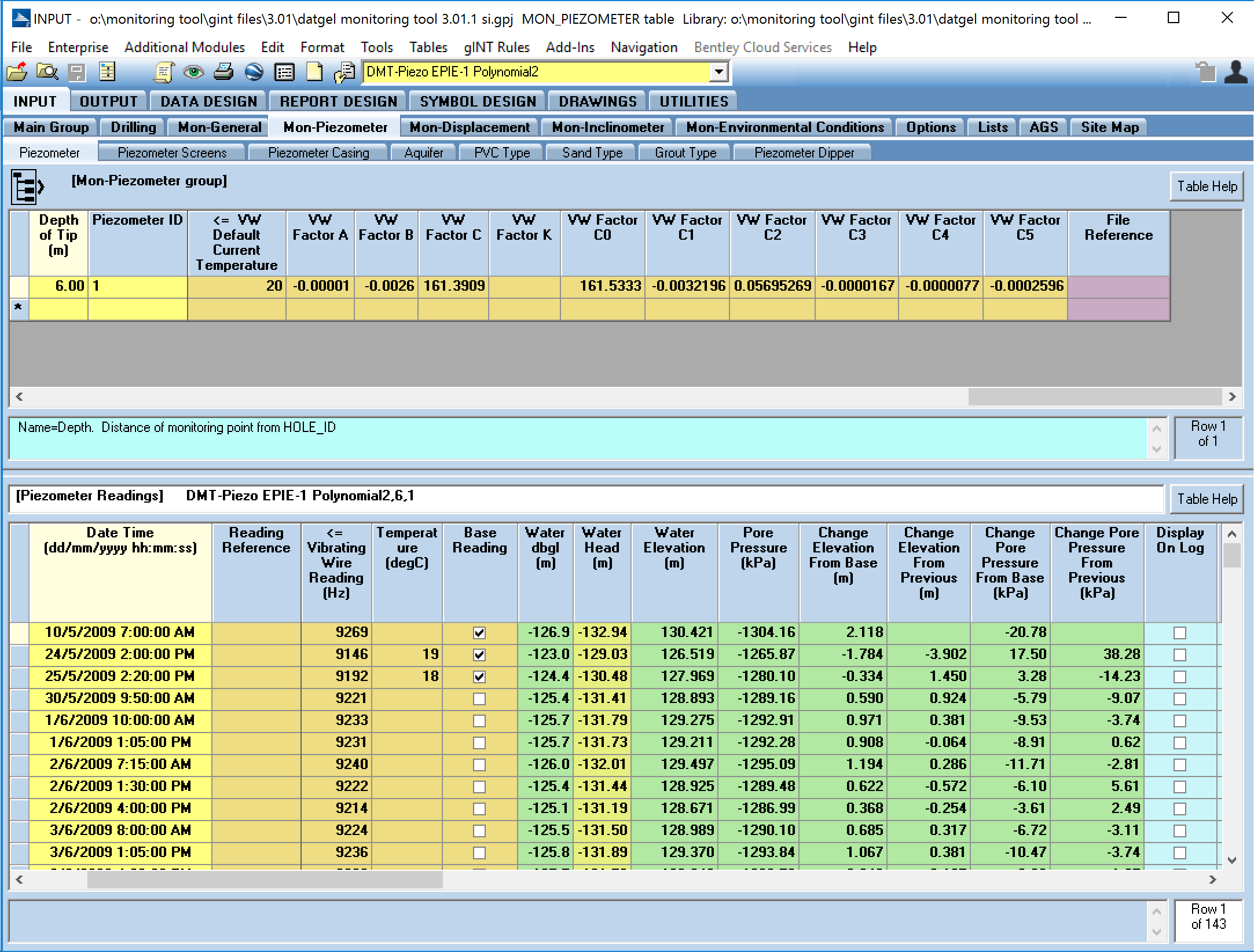1254x952 pixels.
Task: Open the gINT Rules menu
Action: click(496, 47)
